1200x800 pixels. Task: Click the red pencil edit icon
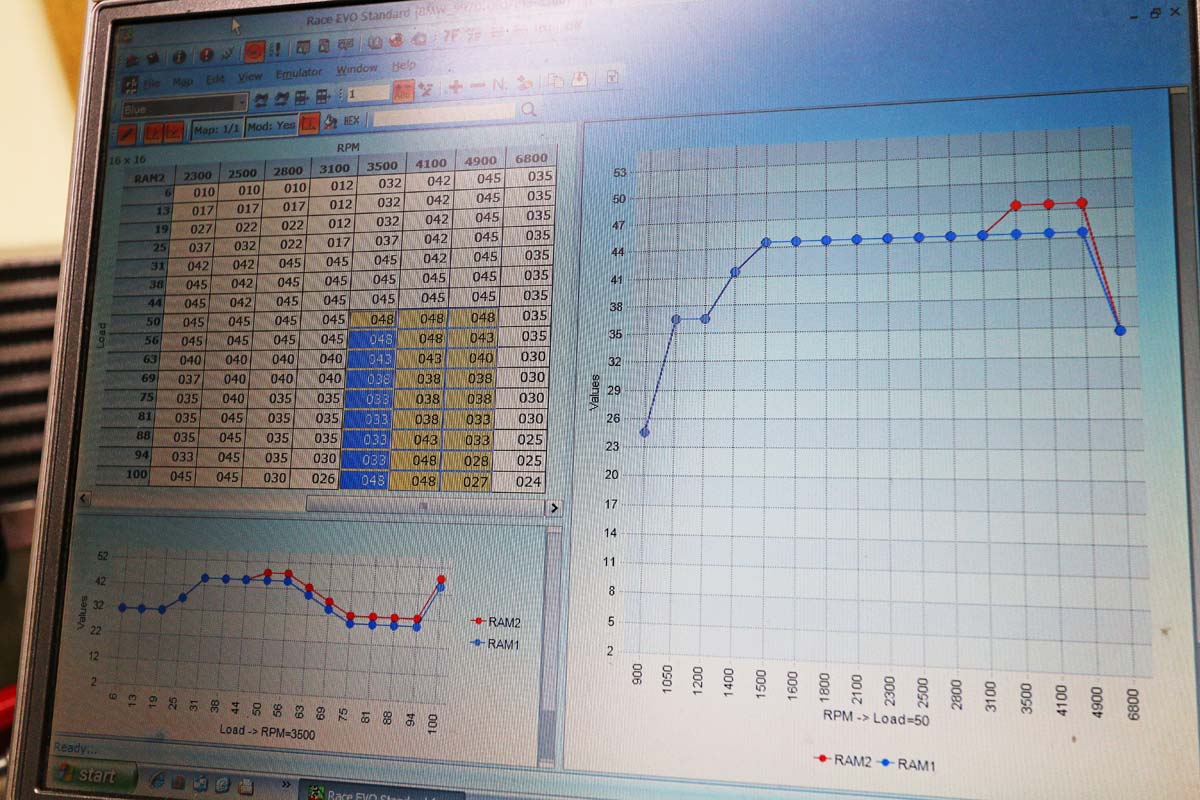click(x=127, y=131)
